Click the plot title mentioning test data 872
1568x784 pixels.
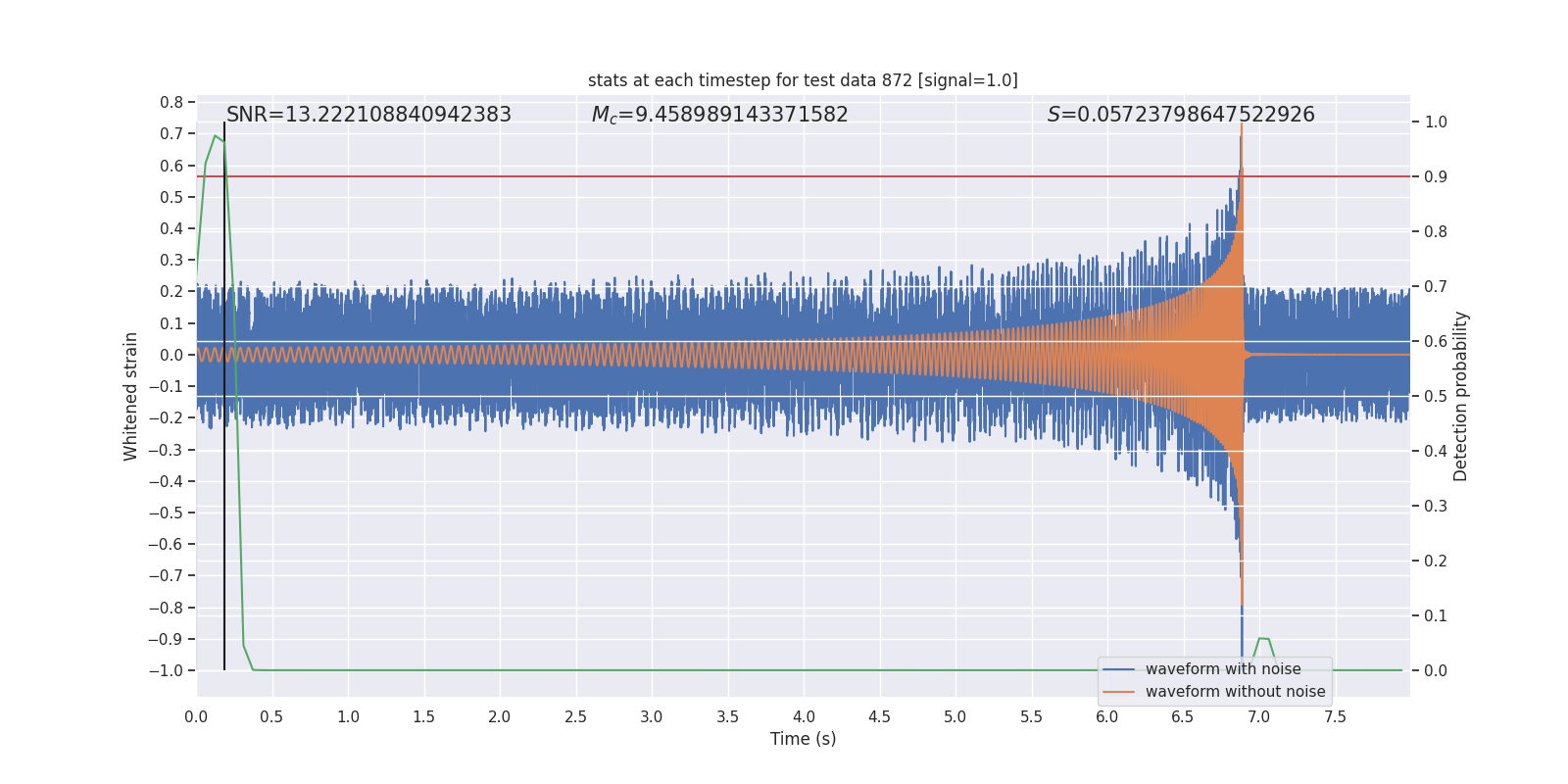(x=803, y=80)
